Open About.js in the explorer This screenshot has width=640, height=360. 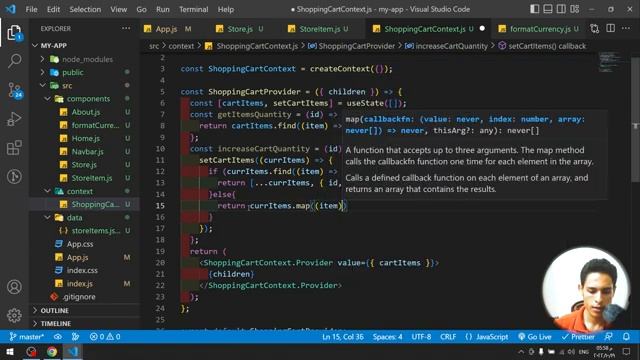pyautogui.click(x=84, y=112)
